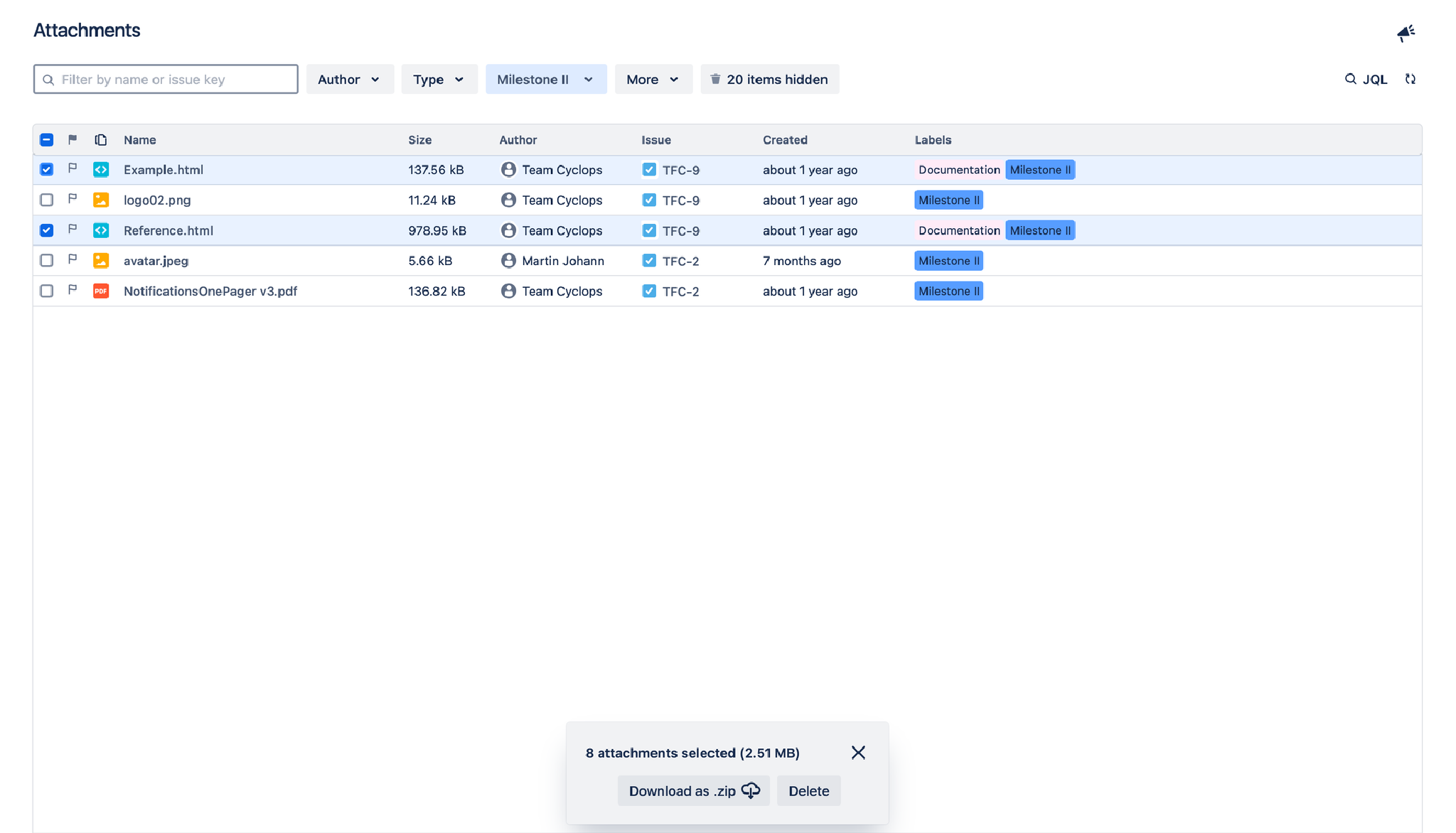Select the logo02.png checkbox
The image size is (1456, 833).
47,200
